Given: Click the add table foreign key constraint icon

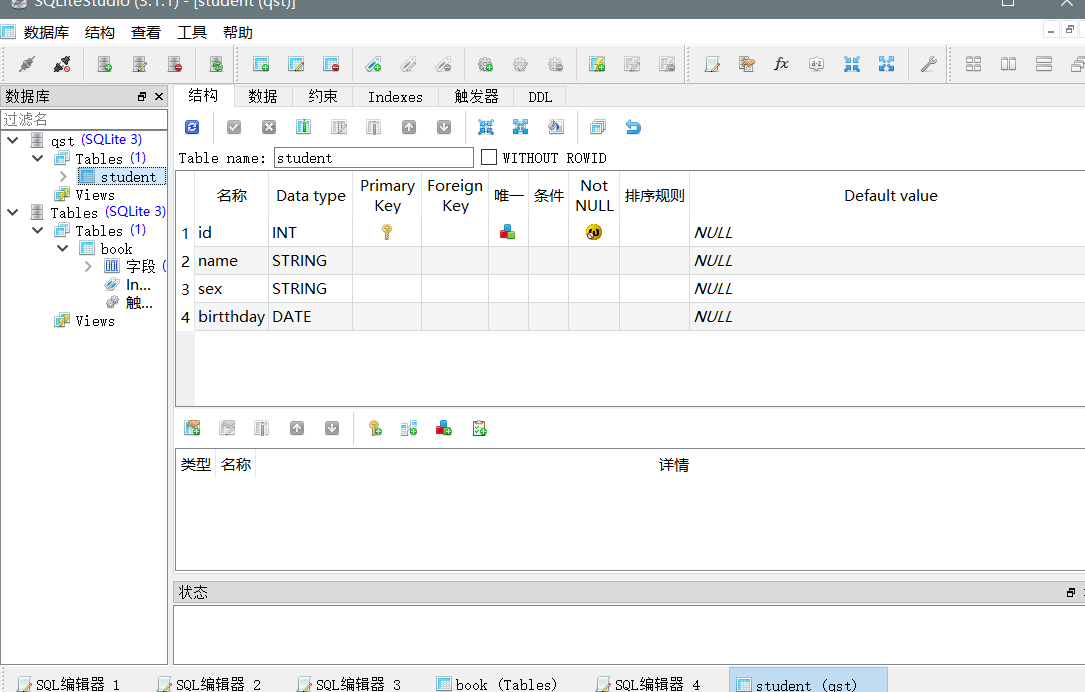Looking at the screenshot, I should tap(409, 429).
